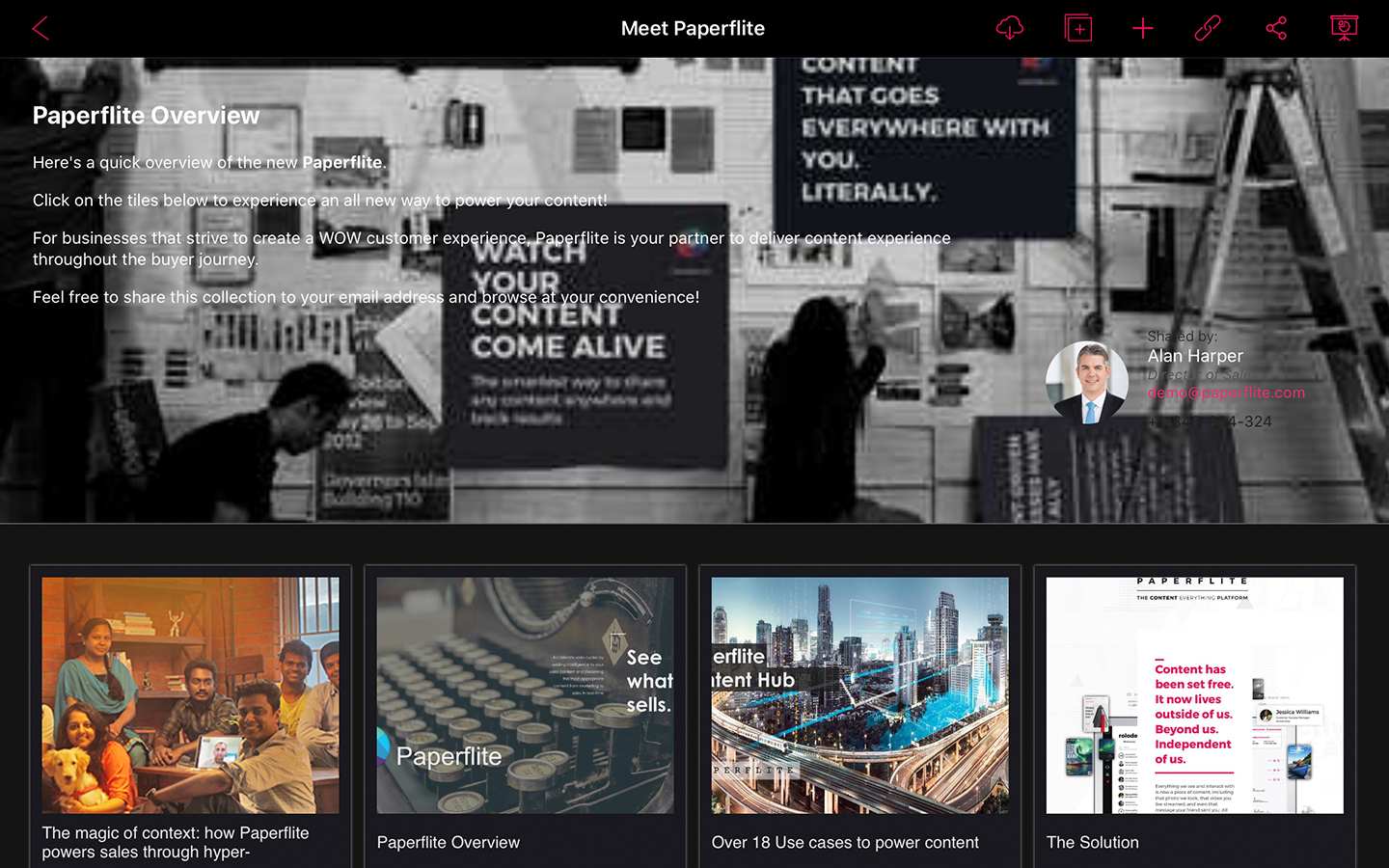Tap the back arrow icon
Image resolution: width=1389 pixels, height=868 pixels.
(x=41, y=28)
